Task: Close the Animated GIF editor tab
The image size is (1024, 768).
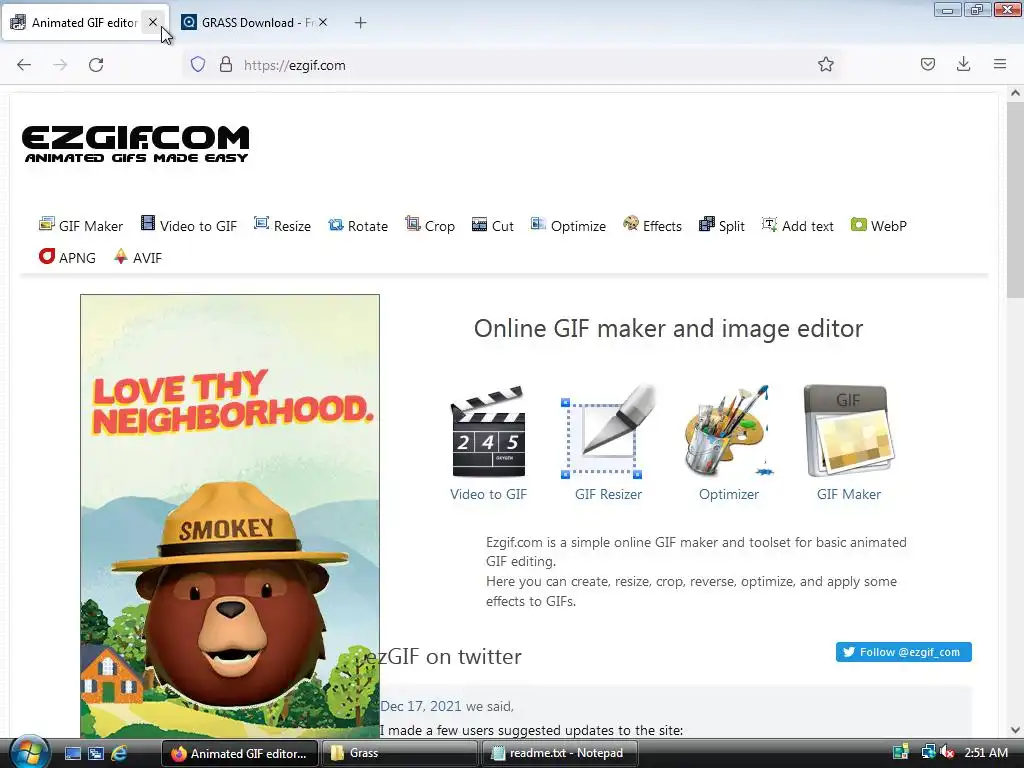Action: pyautogui.click(x=153, y=22)
